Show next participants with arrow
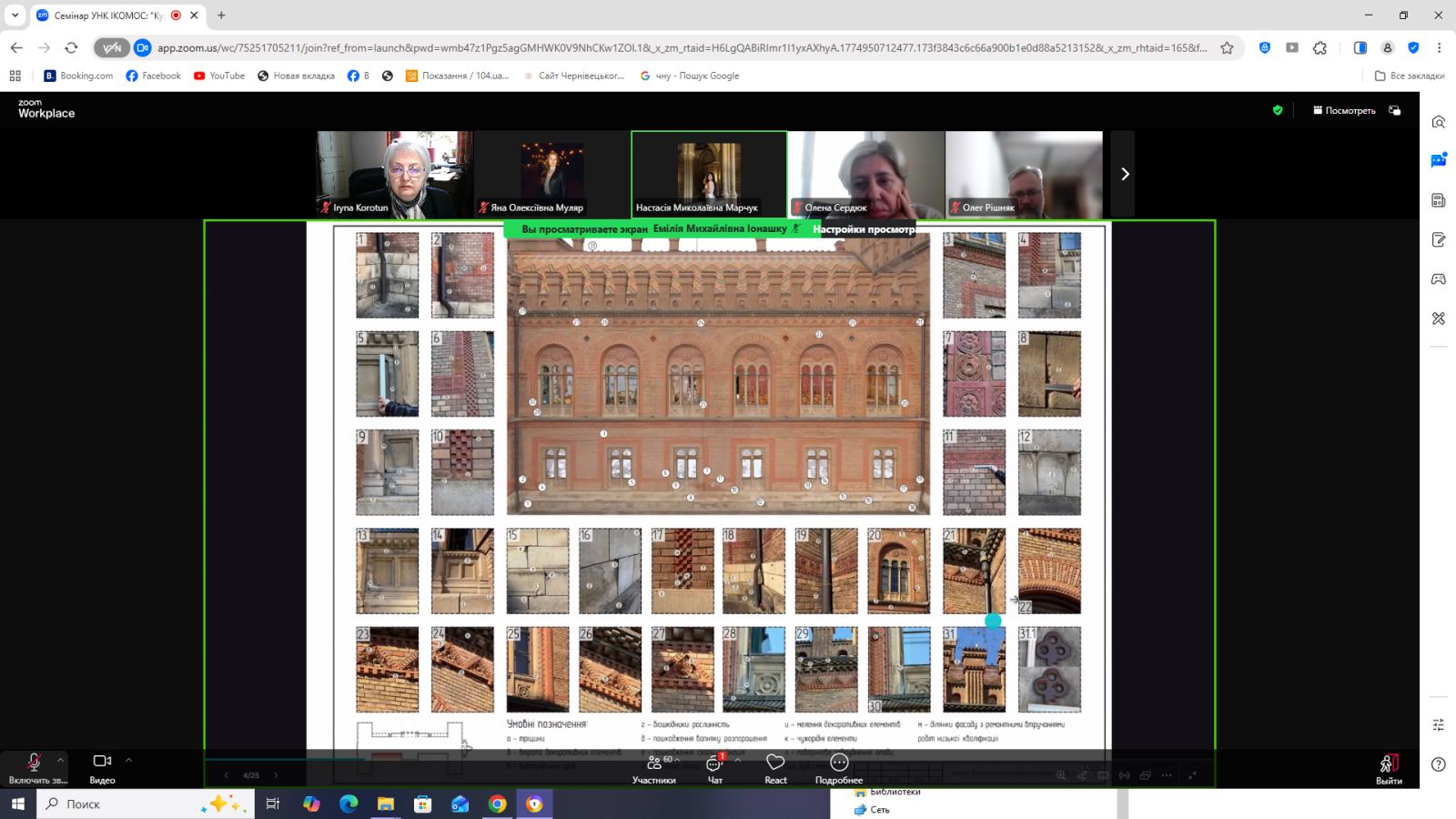The height and width of the screenshot is (819, 1456). pos(1124,174)
